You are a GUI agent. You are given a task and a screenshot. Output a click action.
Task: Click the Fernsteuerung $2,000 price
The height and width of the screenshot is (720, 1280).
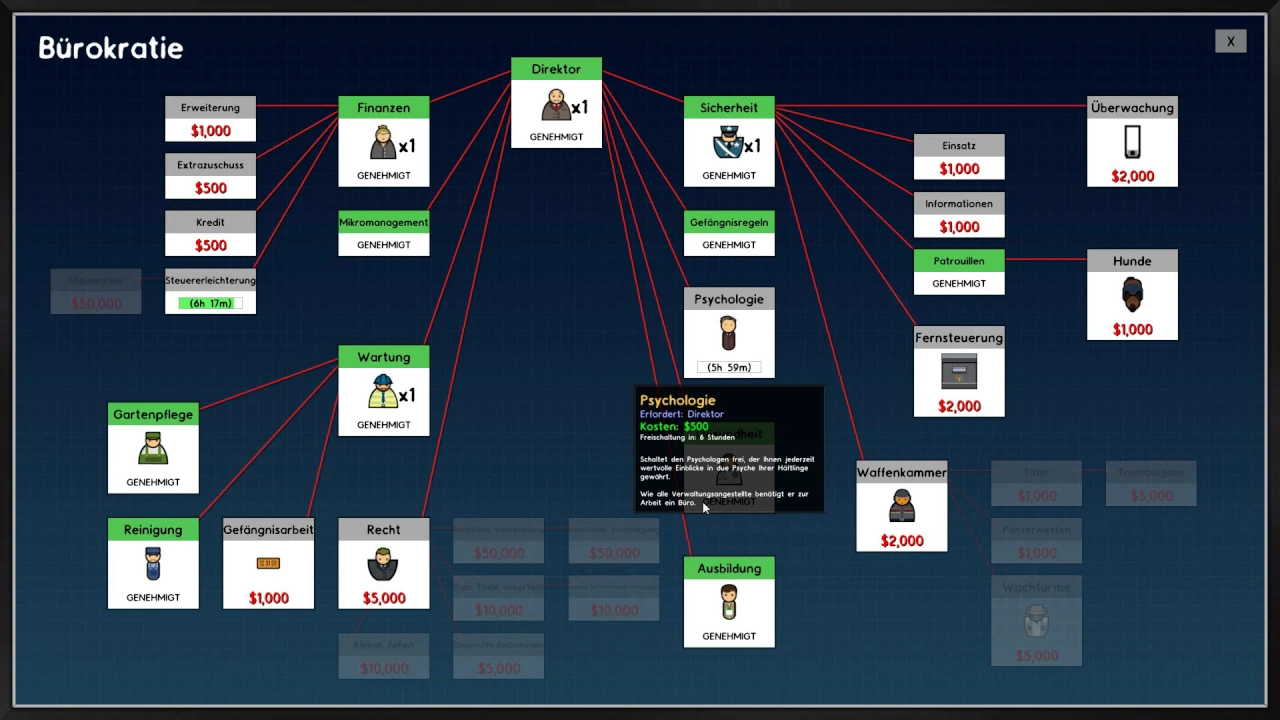959,406
